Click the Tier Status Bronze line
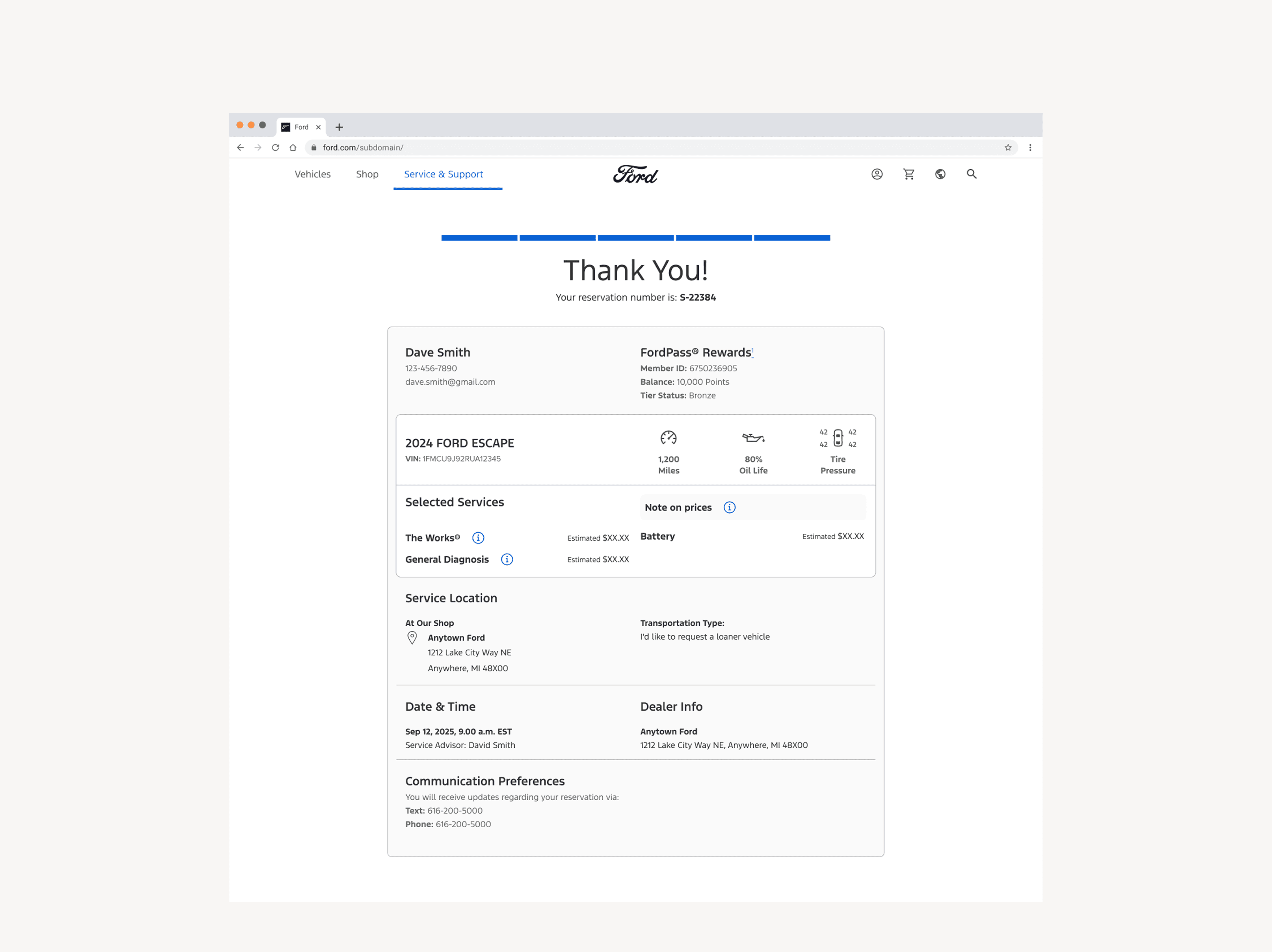Screen dimensions: 1272x952 pos(678,395)
